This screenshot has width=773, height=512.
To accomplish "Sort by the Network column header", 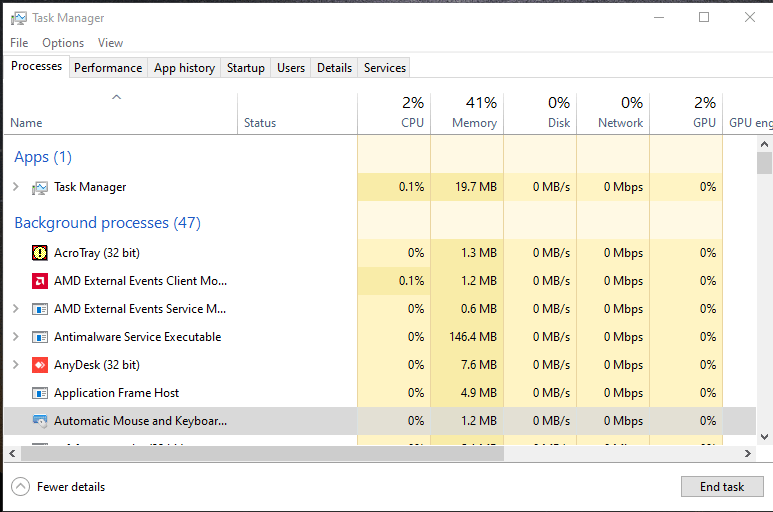I will click(613, 114).
